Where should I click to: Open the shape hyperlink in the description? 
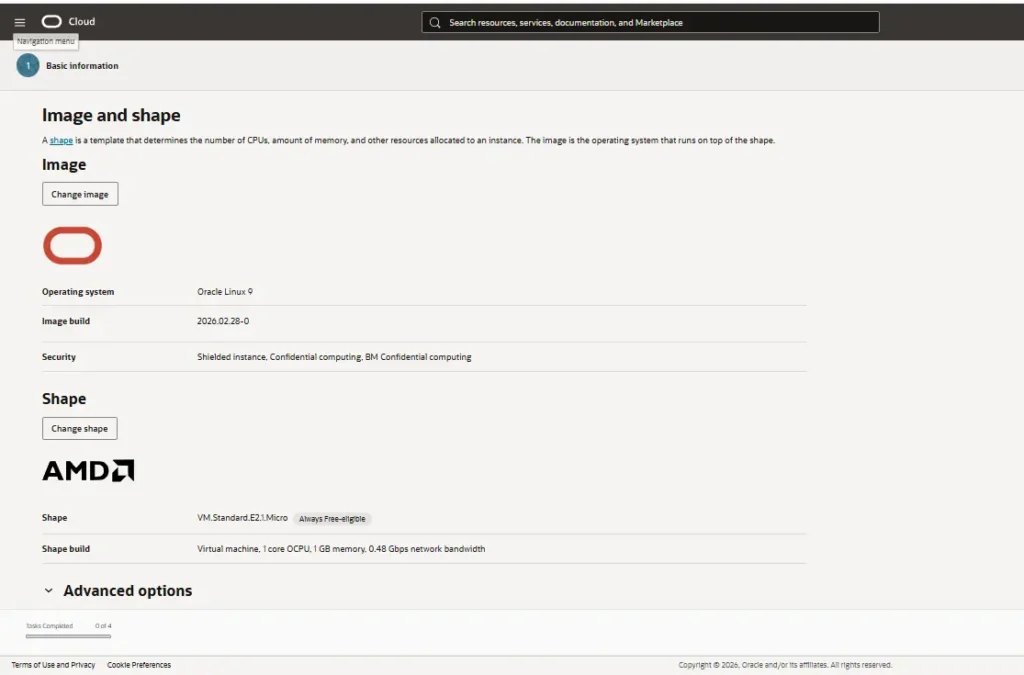(x=60, y=140)
